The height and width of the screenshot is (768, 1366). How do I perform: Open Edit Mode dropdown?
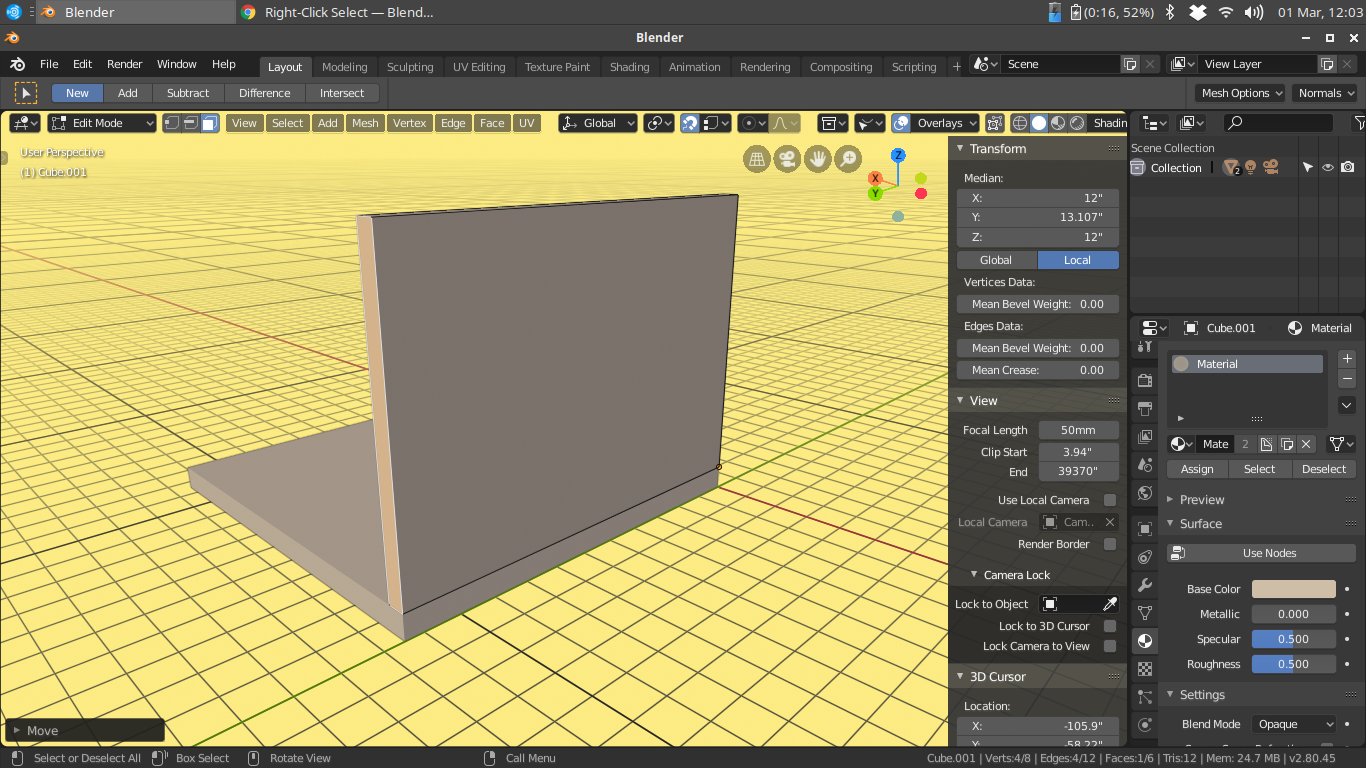pos(102,123)
